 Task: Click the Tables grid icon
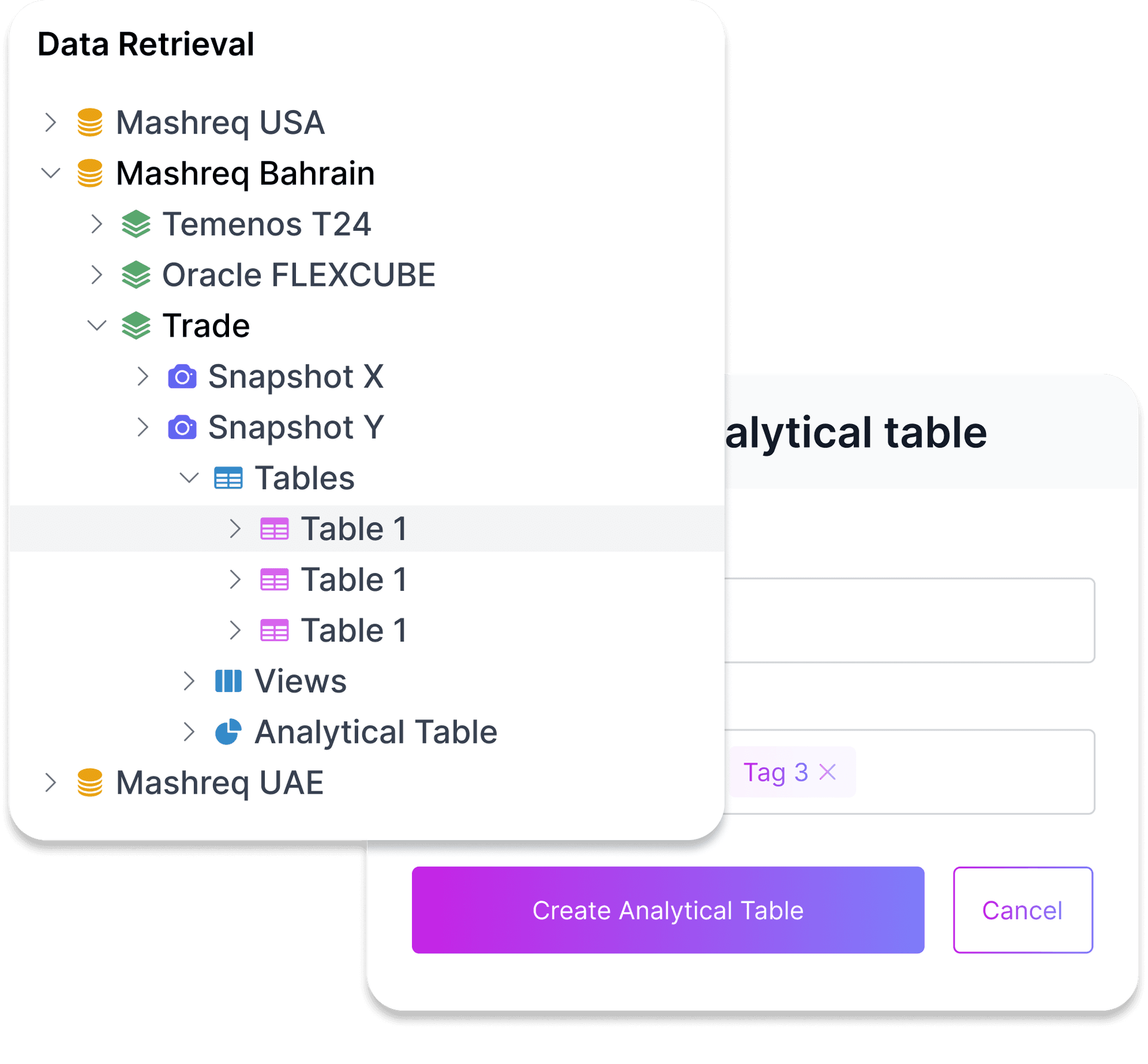click(230, 477)
